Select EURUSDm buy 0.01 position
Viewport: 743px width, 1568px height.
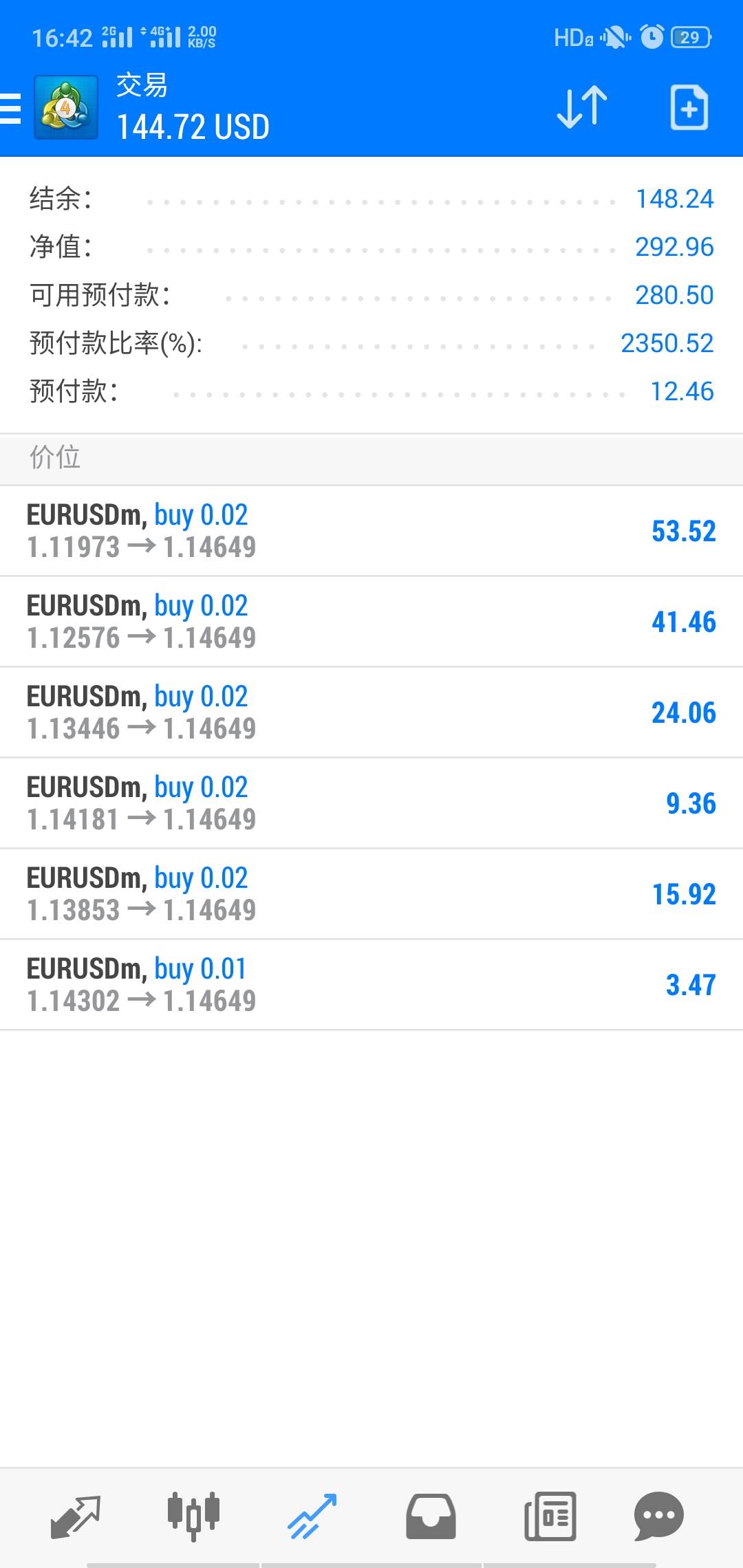pyautogui.click(x=371, y=985)
